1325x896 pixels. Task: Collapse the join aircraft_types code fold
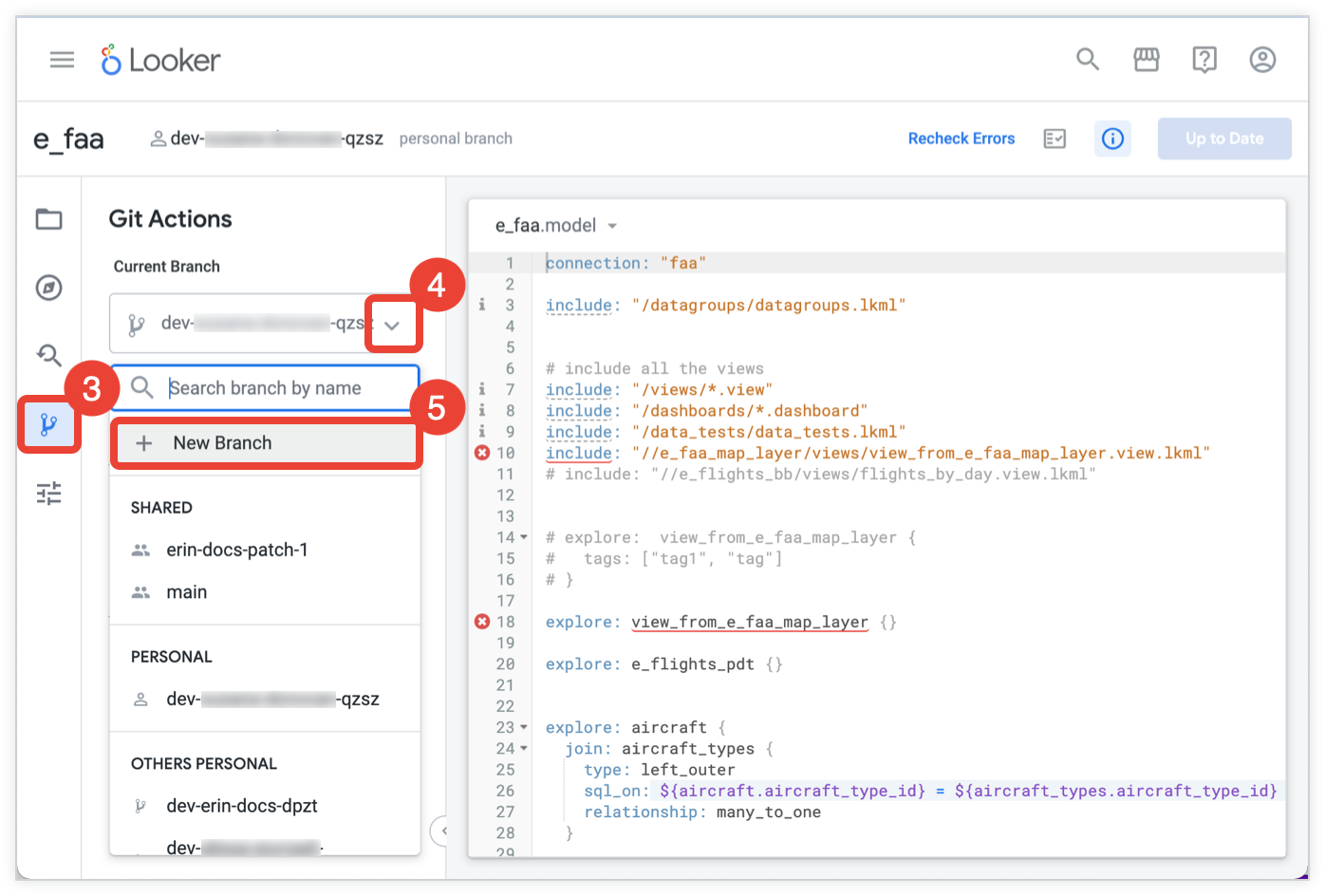point(524,749)
